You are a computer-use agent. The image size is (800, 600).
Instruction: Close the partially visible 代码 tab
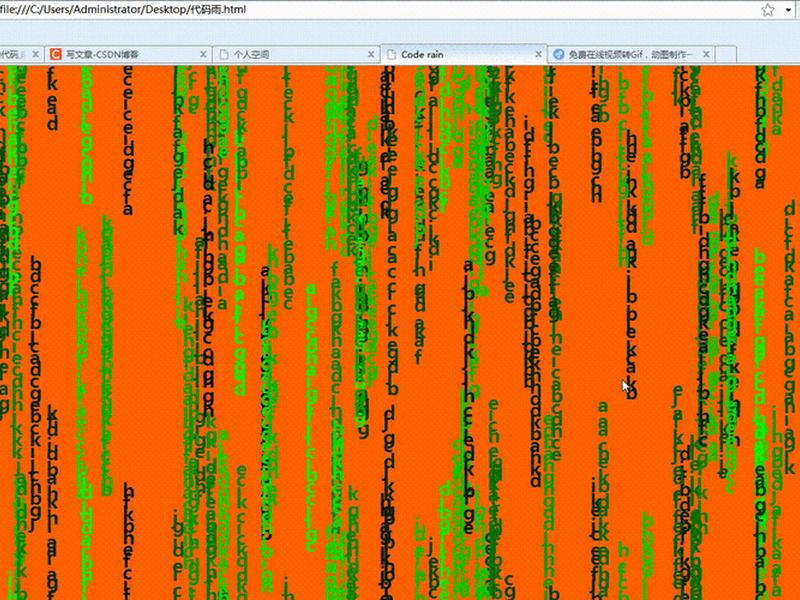(x=35, y=54)
